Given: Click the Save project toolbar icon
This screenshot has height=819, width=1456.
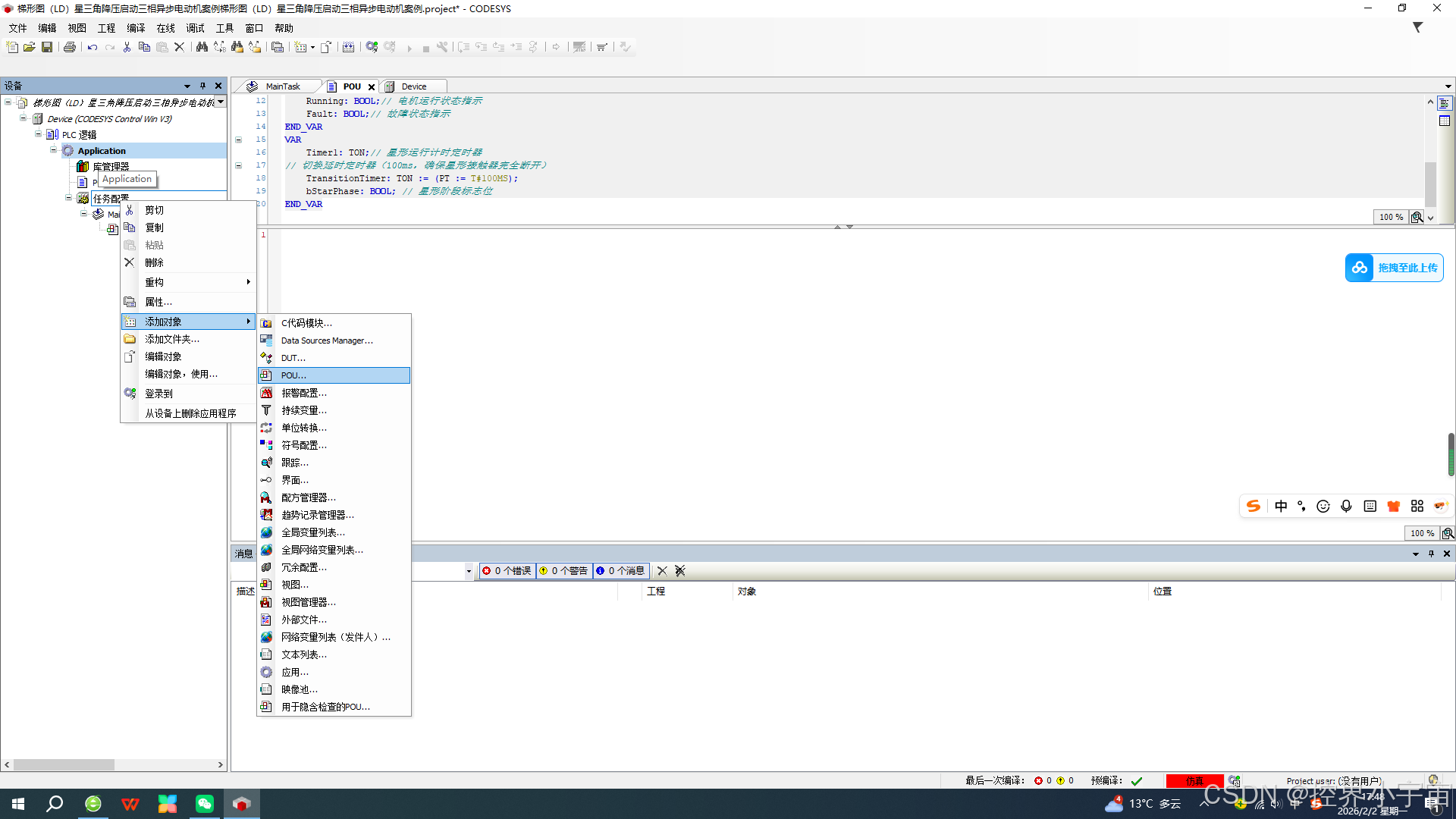Looking at the screenshot, I should [47, 47].
